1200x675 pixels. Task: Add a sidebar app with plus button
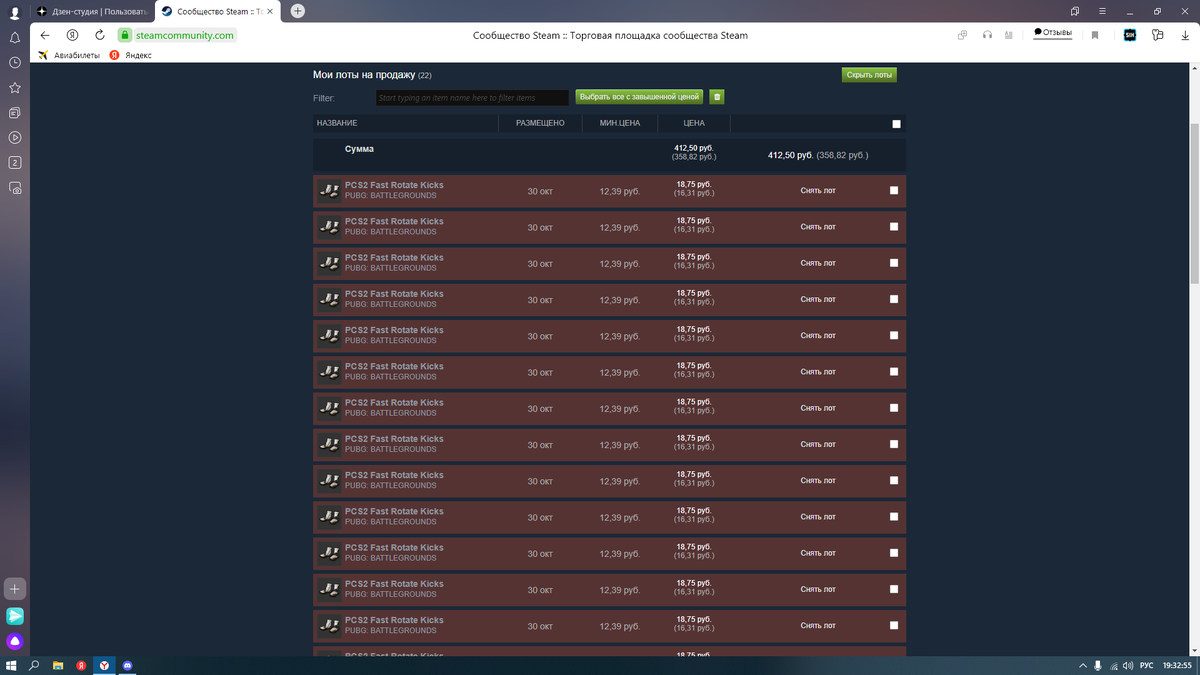pyautogui.click(x=14, y=588)
